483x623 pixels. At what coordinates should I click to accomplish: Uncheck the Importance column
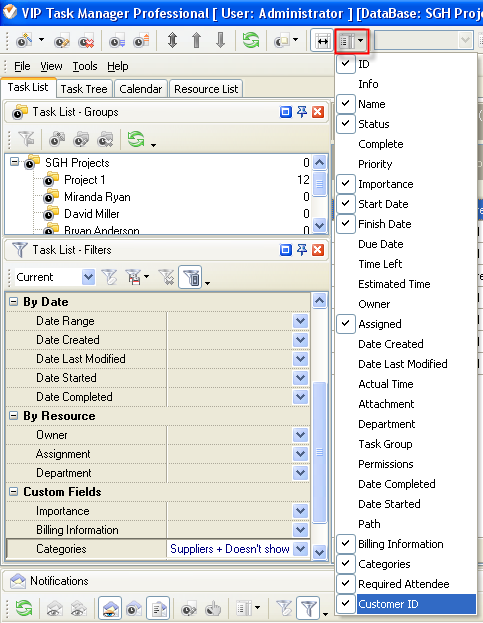pyautogui.click(x=346, y=184)
